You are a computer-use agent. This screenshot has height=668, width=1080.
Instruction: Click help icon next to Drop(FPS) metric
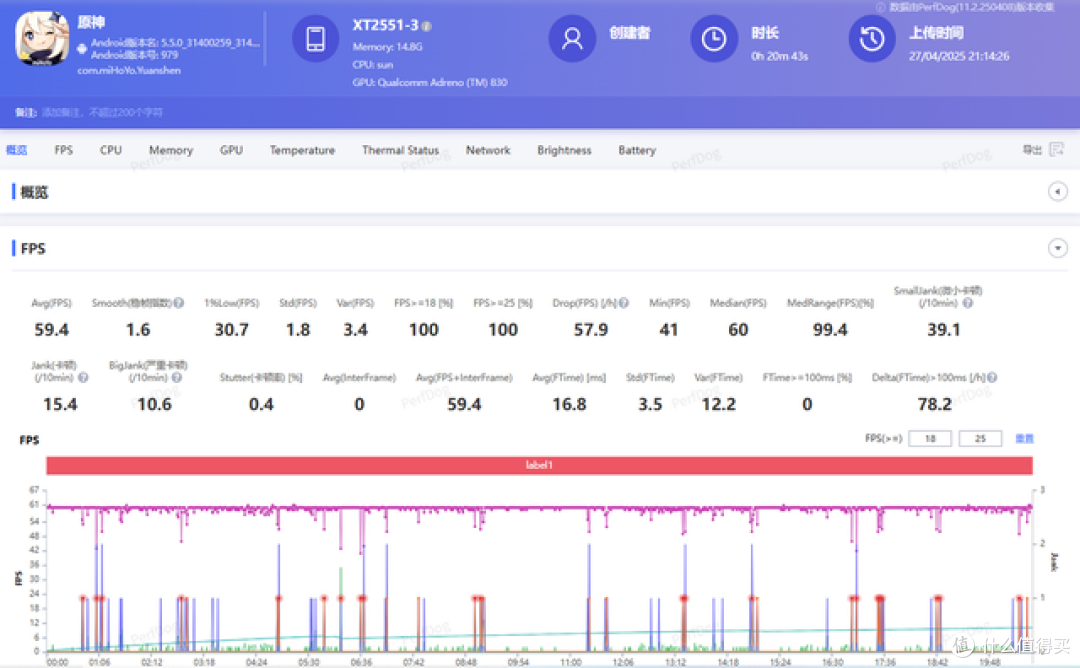(623, 303)
